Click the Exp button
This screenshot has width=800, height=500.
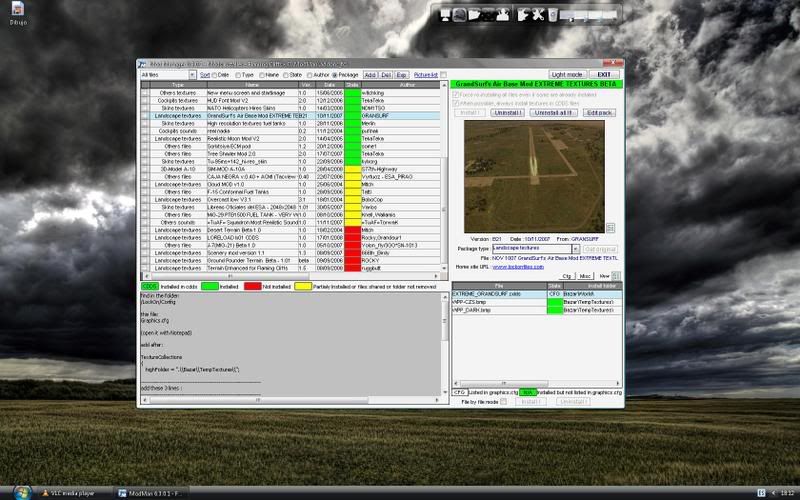point(402,75)
